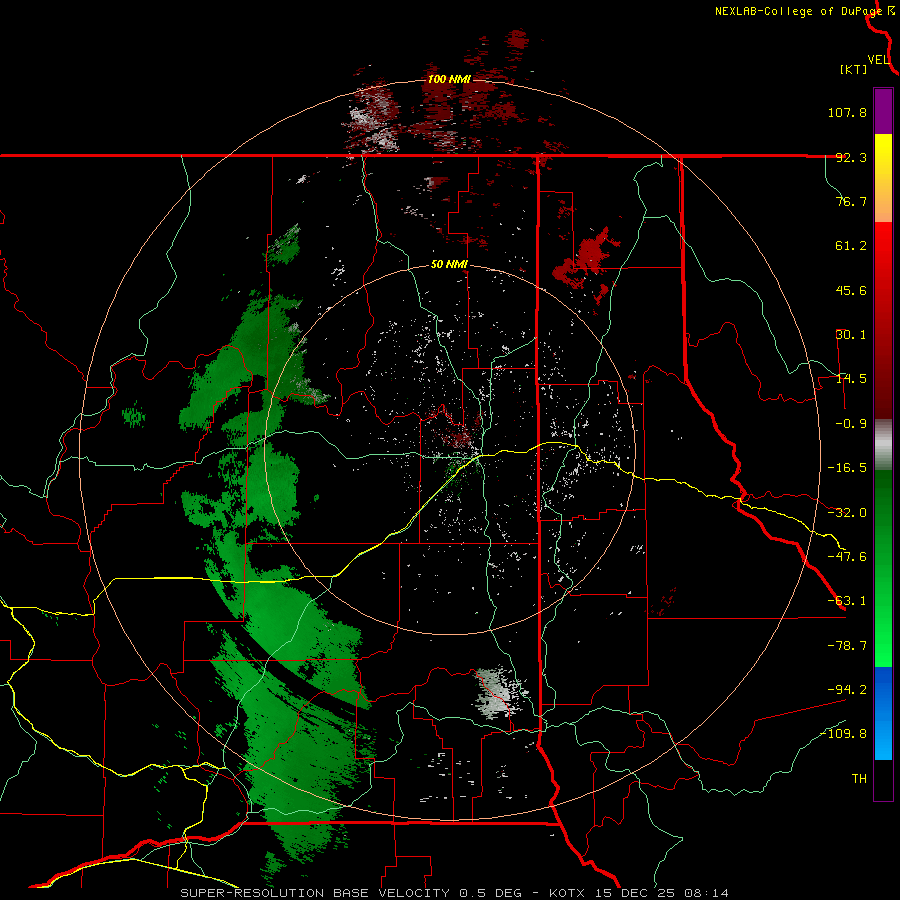
Task: Click the -94.2 scale value
Action: (847, 689)
